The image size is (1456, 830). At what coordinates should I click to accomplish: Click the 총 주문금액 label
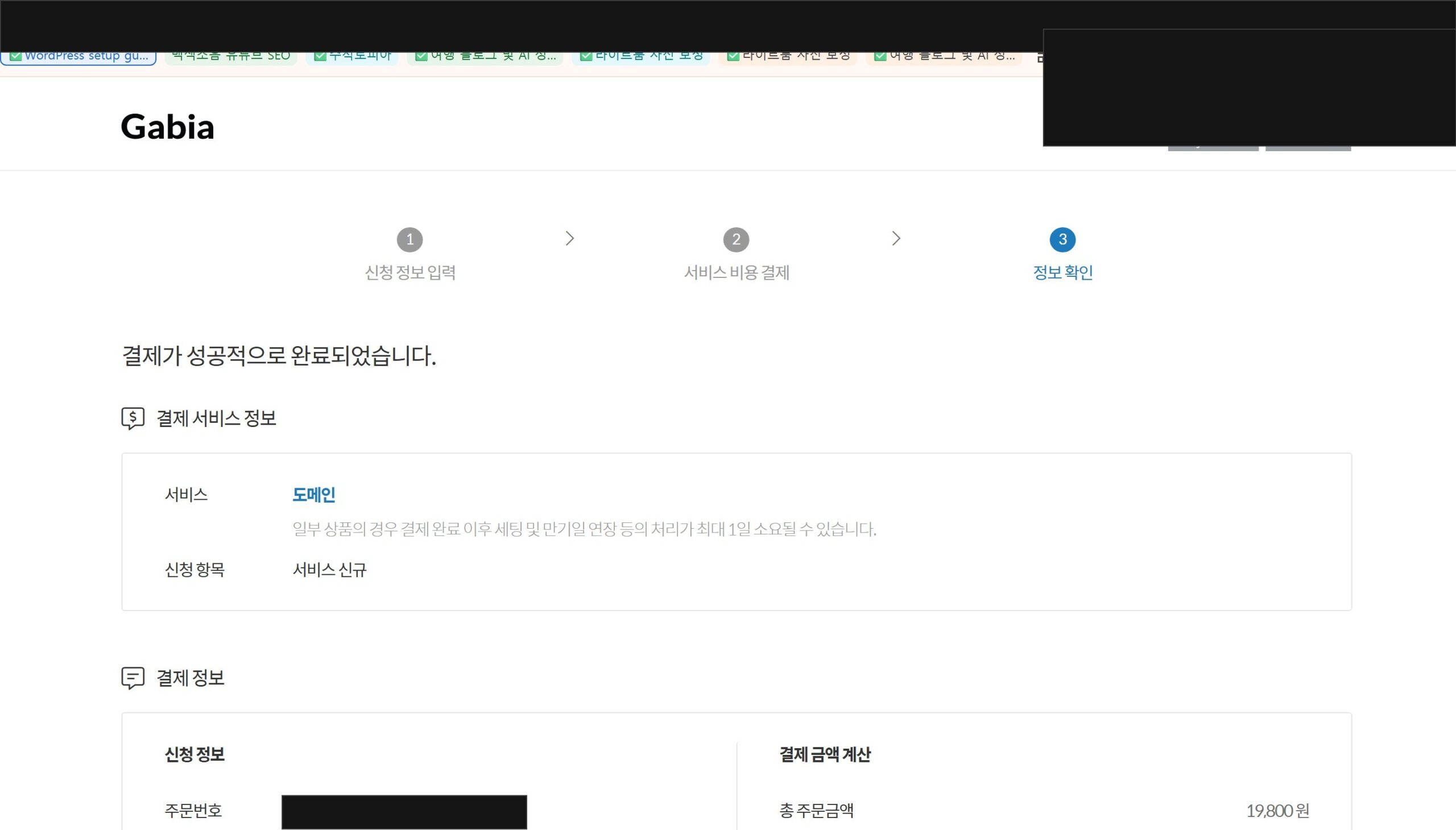[x=817, y=811]
